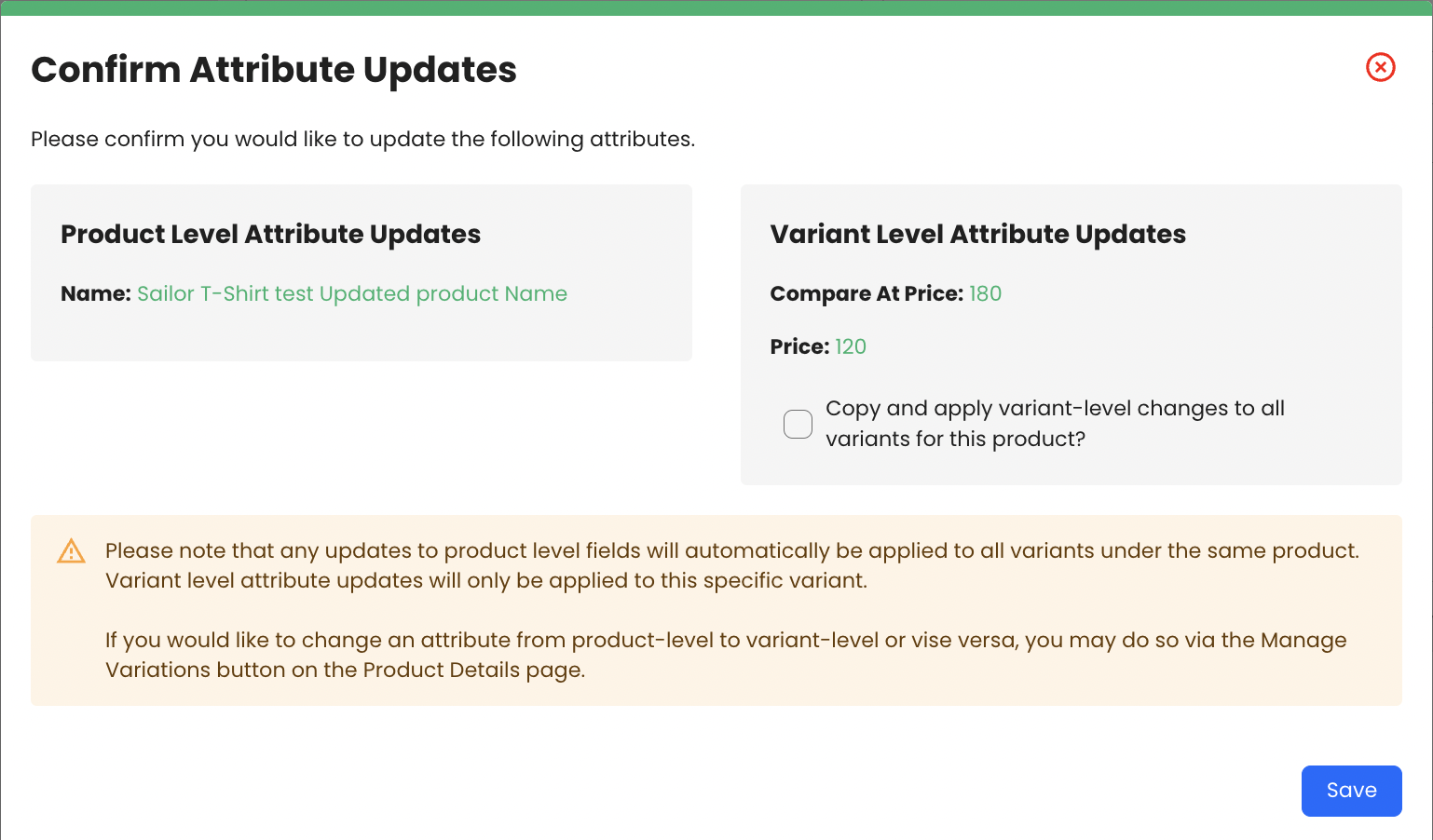The height and width of the screenshot is (840, 1433).
Task: Click the green bar atop the dialog
Action: (716, 7)
